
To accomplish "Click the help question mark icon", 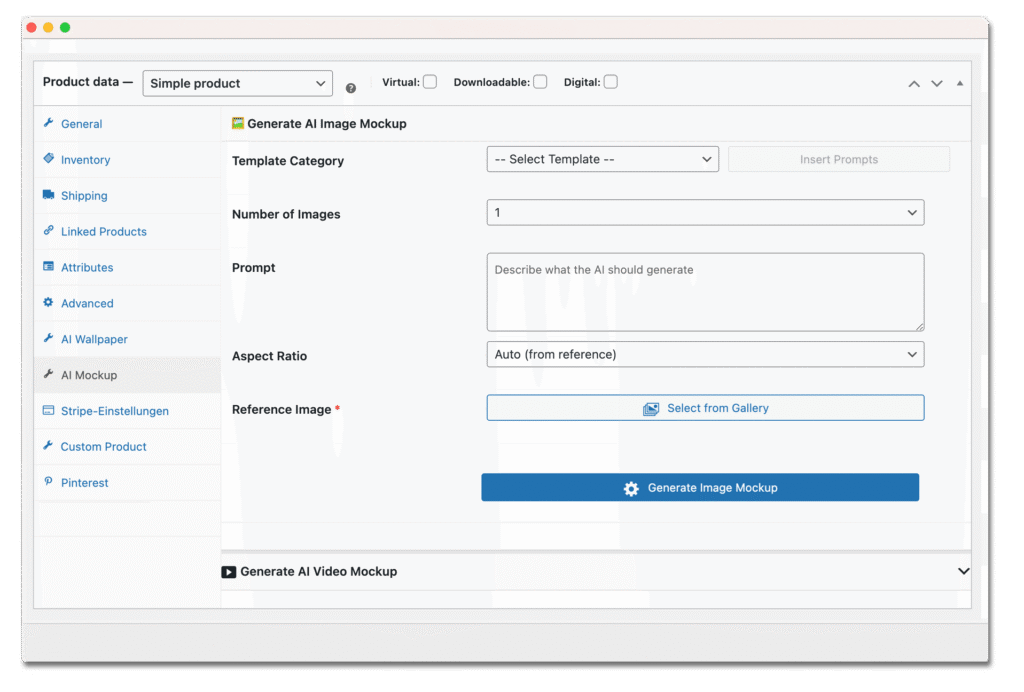I will (351, 88).
